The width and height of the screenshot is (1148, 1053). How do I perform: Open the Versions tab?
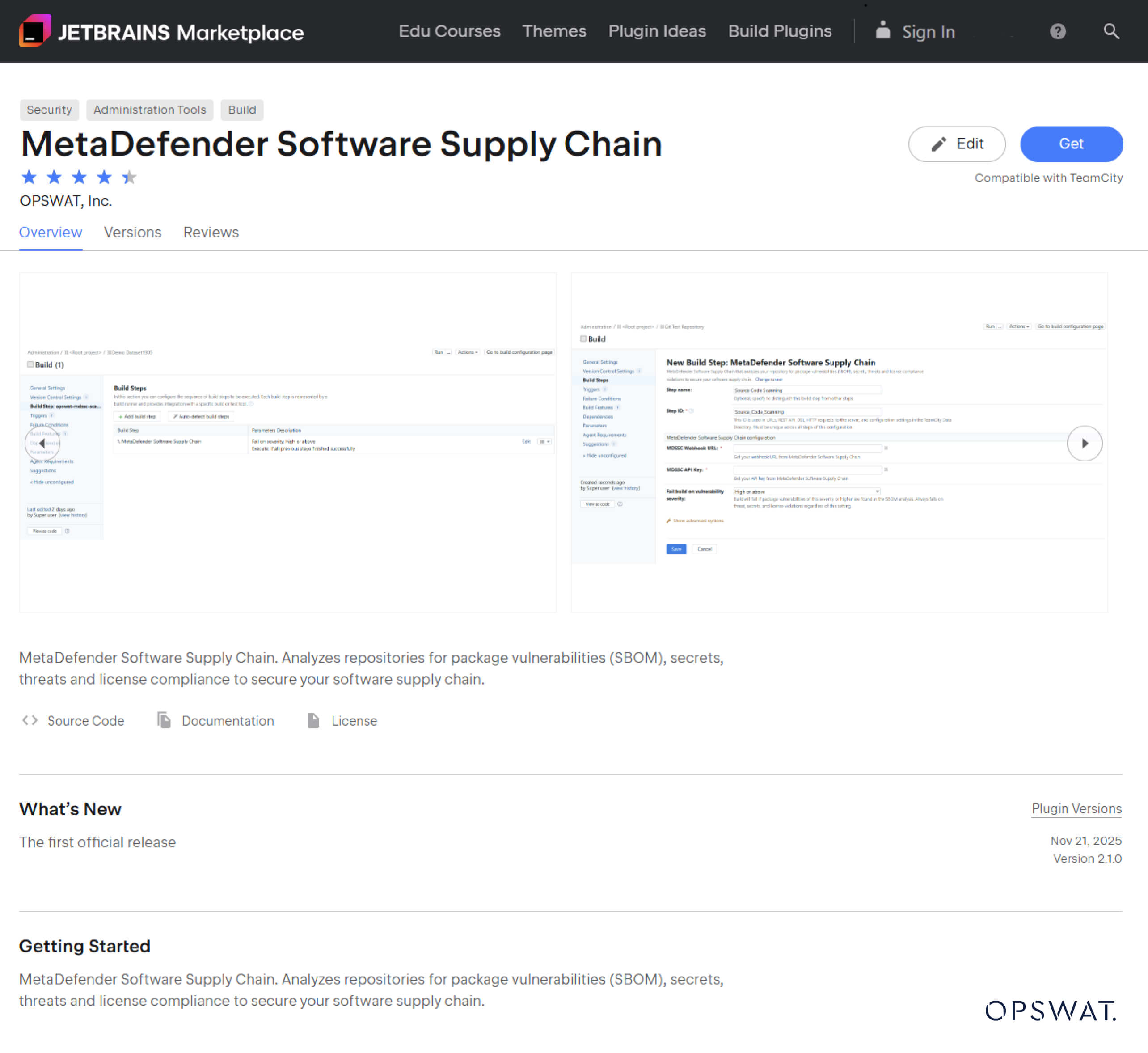pos(132,233)
